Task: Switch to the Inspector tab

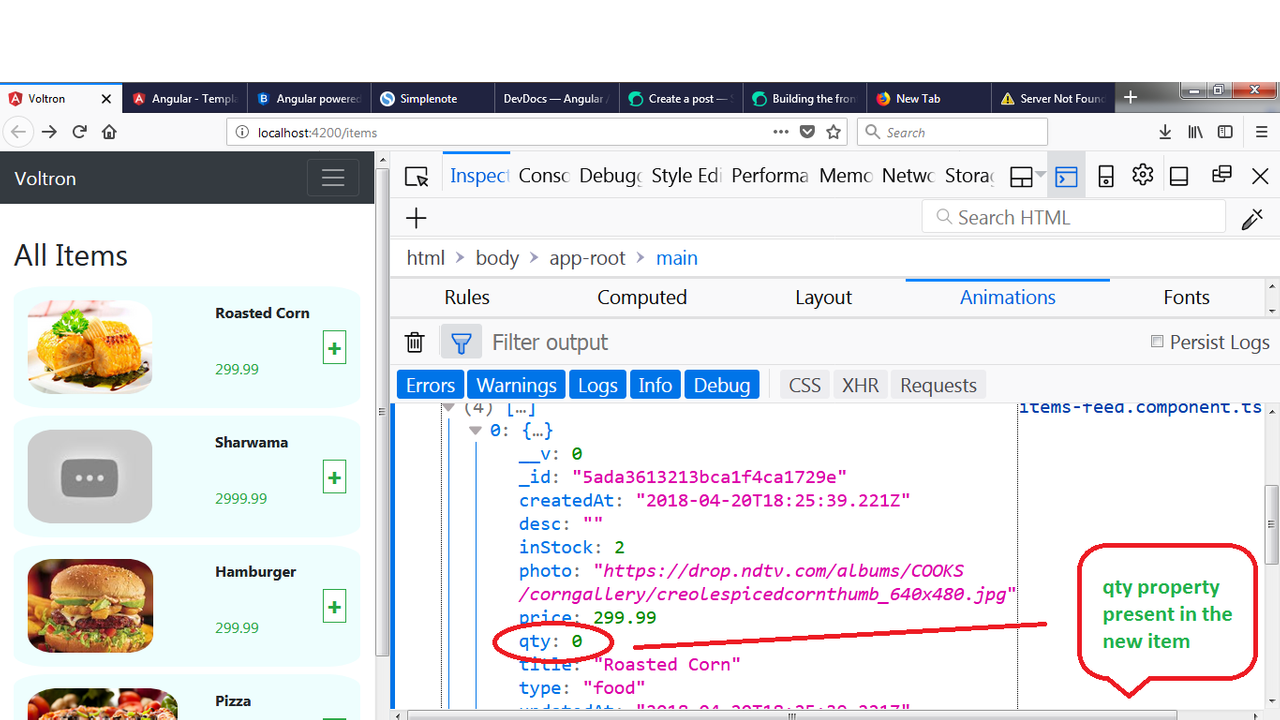Action: pyautogui.click(x=479, y=175)
